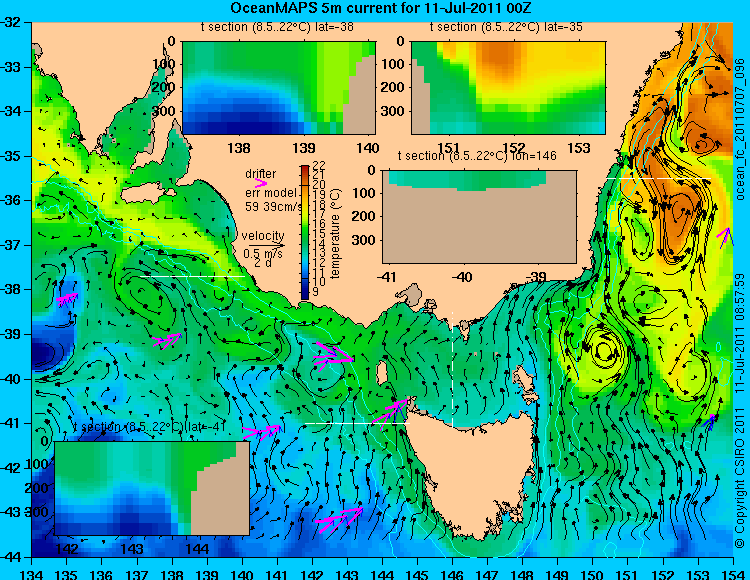Click the "drifter" legend label
750x580 pixels.
[261, 174]
